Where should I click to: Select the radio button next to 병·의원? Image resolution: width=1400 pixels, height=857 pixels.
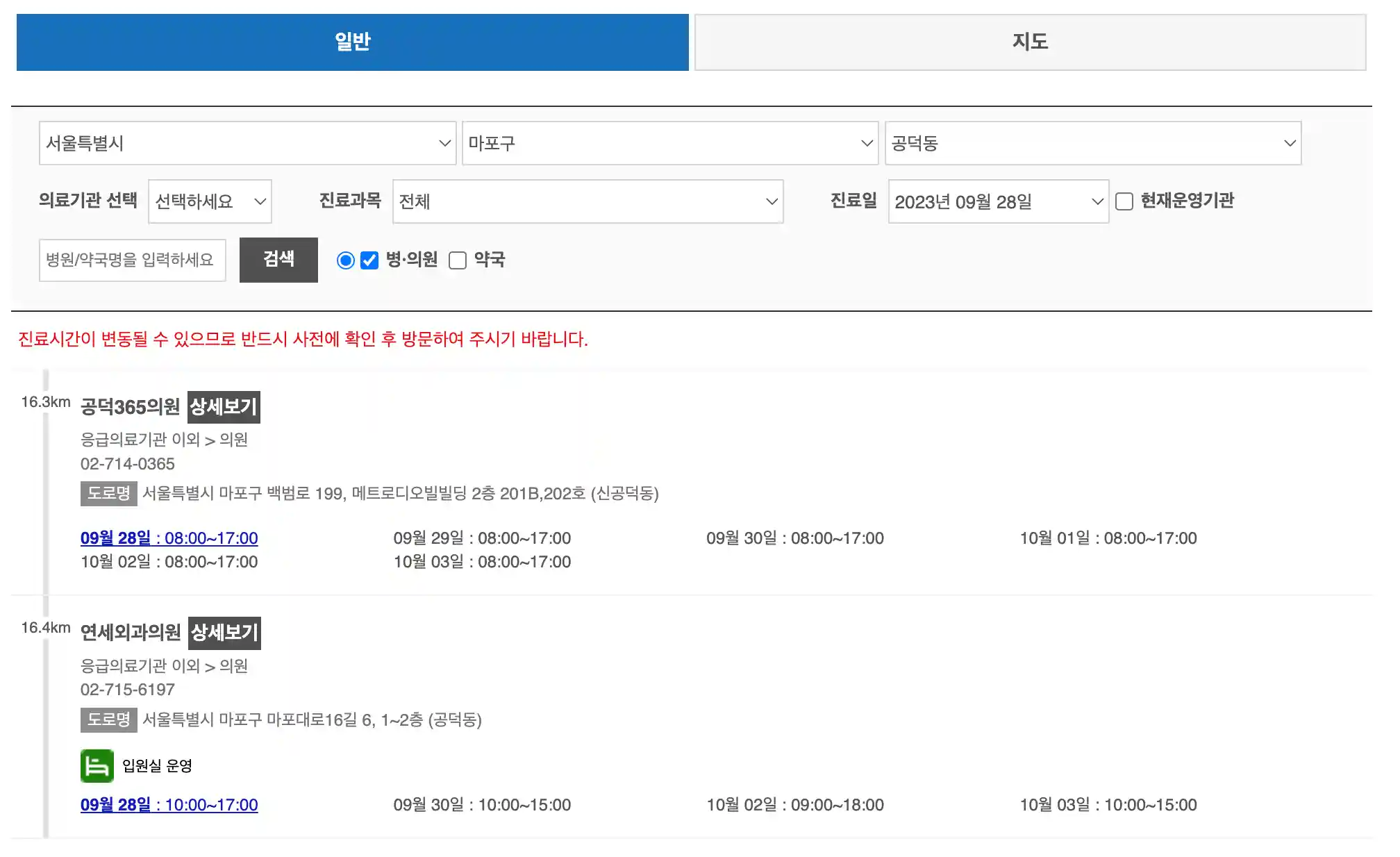[x=345, y=260]
